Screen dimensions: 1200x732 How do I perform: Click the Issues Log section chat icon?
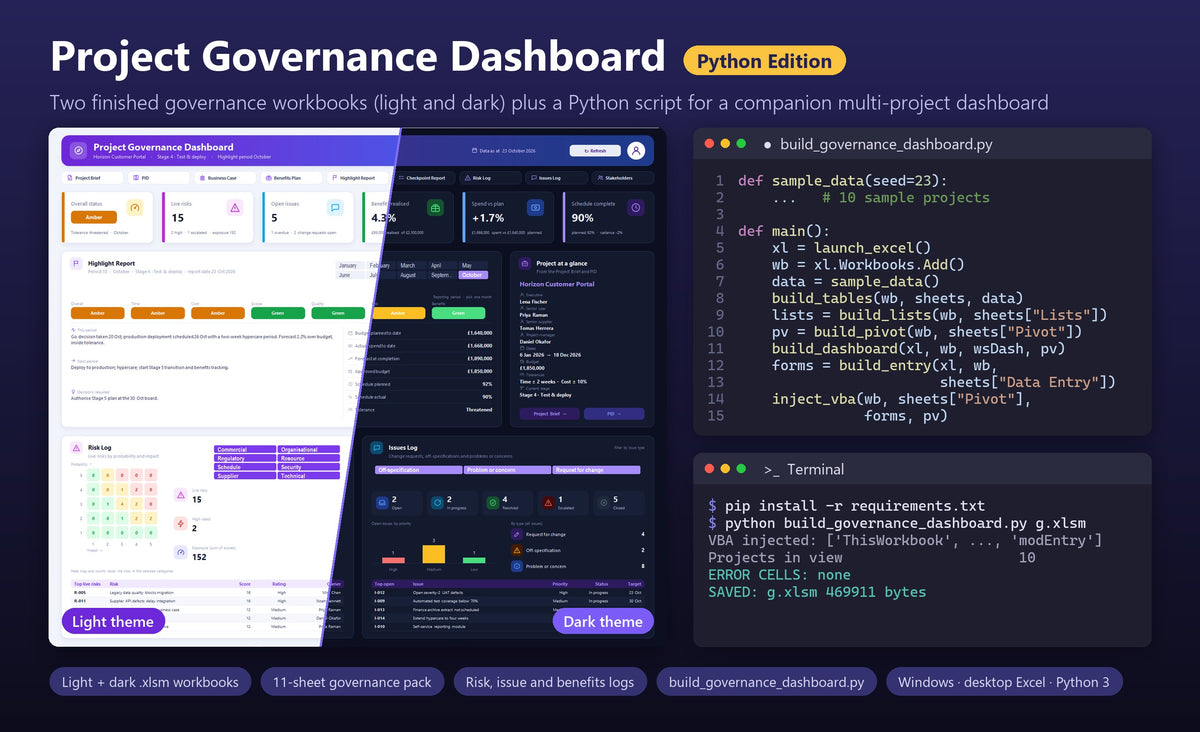pos(376,449)
